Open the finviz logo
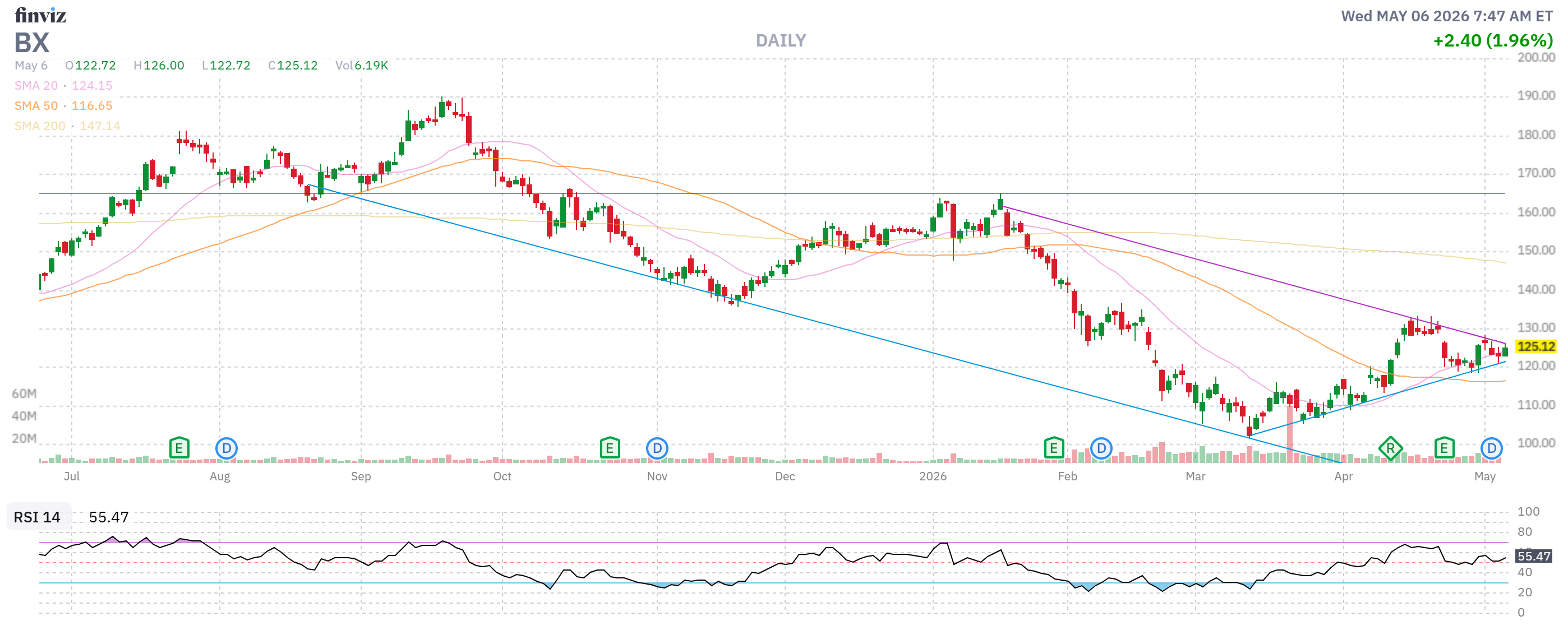This screenshot has width=1568, height=630. (x=40, y=15)
